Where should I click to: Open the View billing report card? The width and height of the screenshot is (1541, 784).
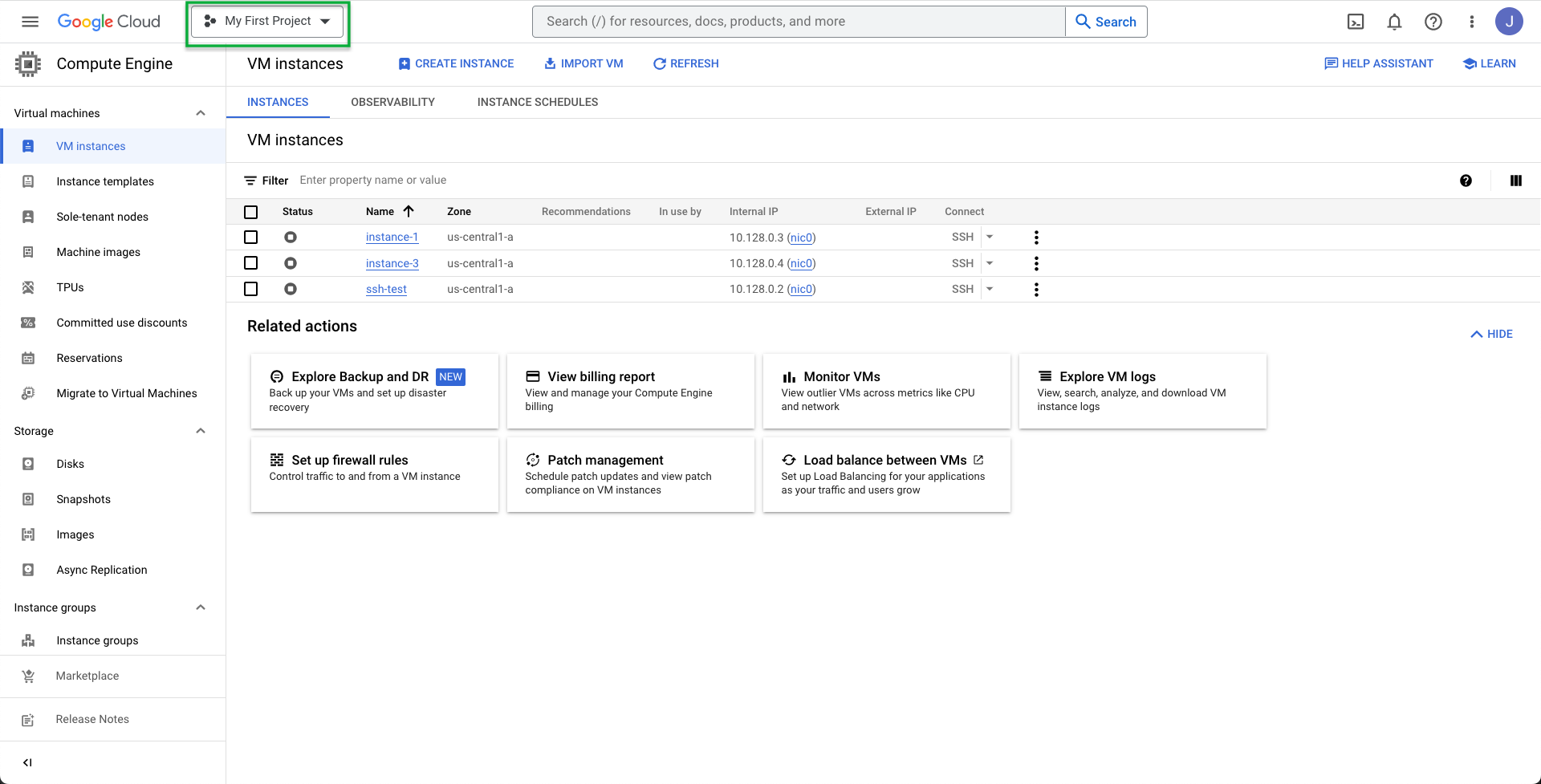631,391
